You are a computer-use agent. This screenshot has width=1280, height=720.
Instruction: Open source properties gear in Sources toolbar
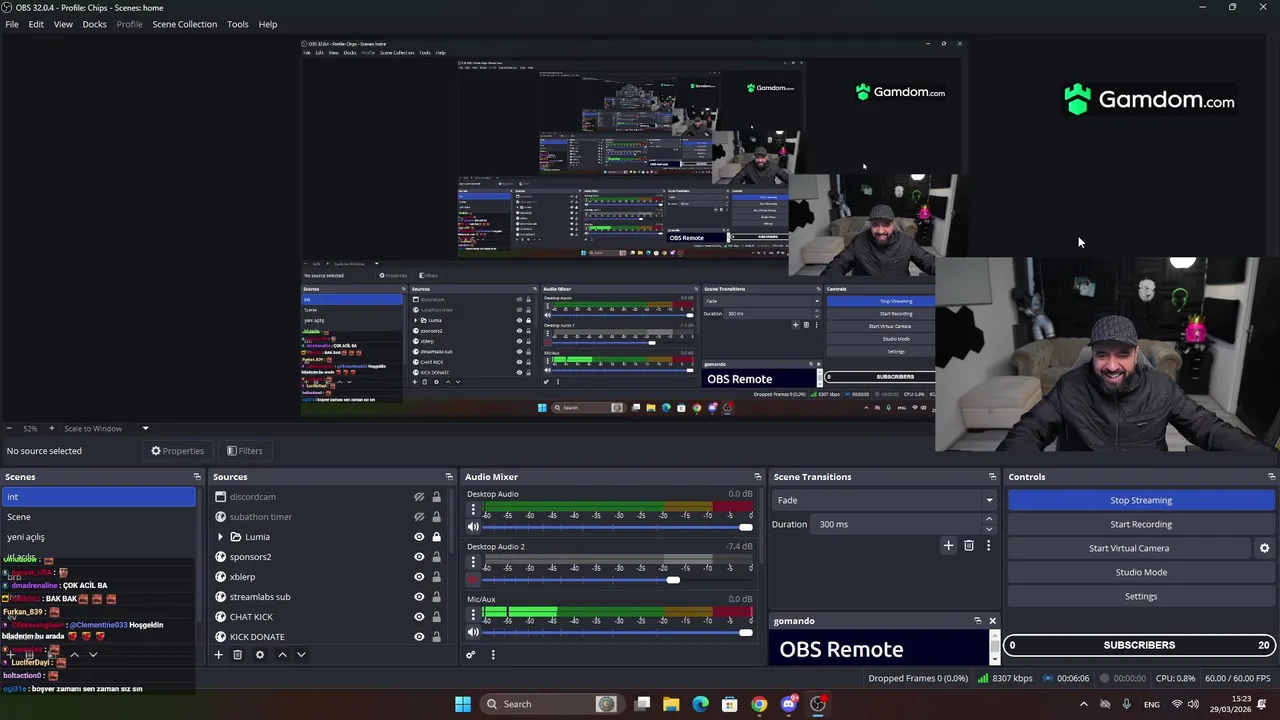(259, 655)
